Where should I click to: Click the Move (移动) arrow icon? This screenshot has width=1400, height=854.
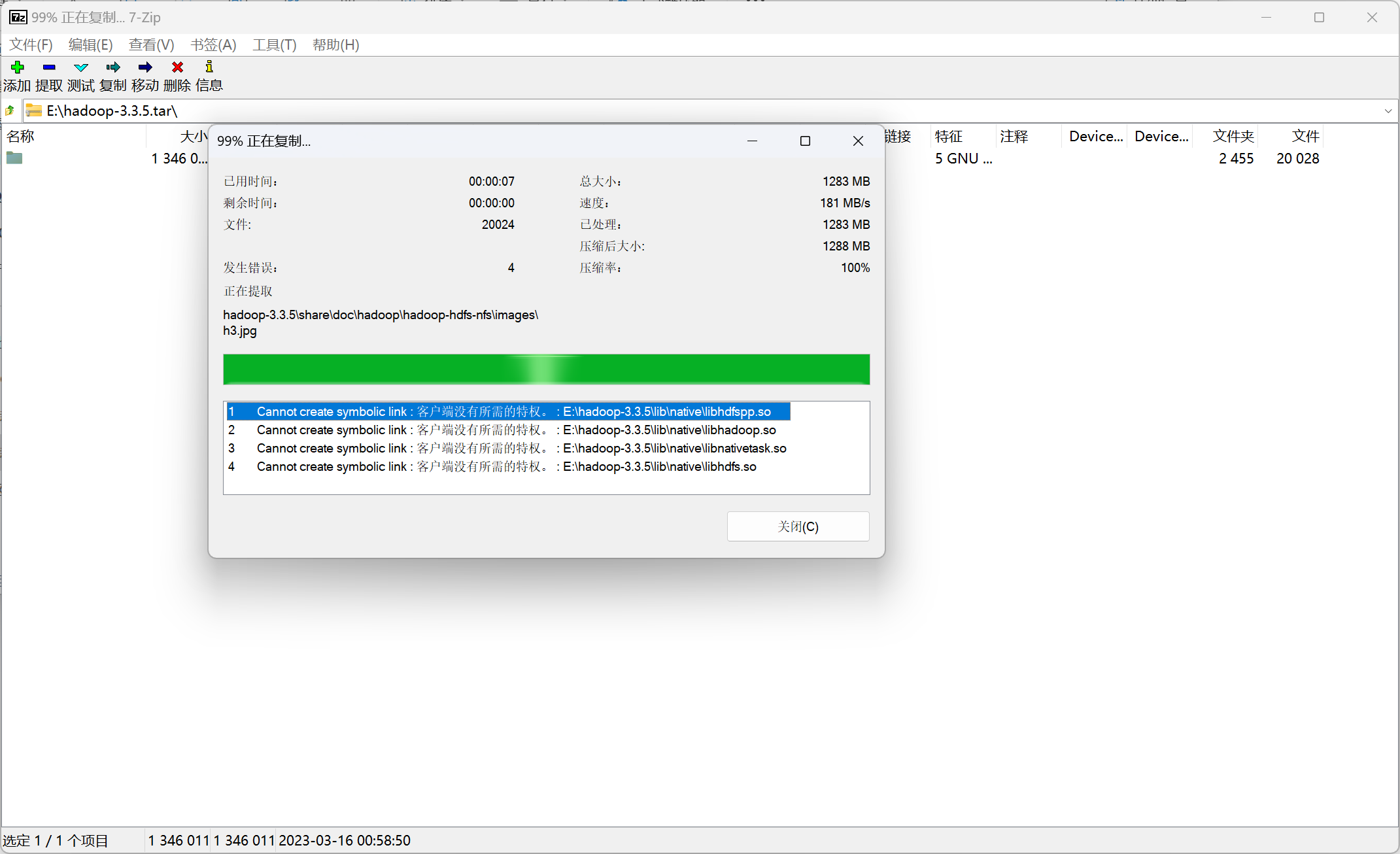[145, 67]
